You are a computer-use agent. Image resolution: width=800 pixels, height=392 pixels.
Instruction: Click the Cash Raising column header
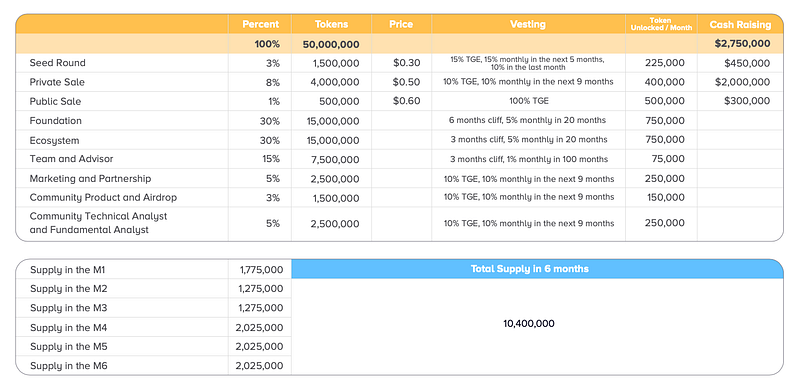pyautogui.click(x=740, y=24)
